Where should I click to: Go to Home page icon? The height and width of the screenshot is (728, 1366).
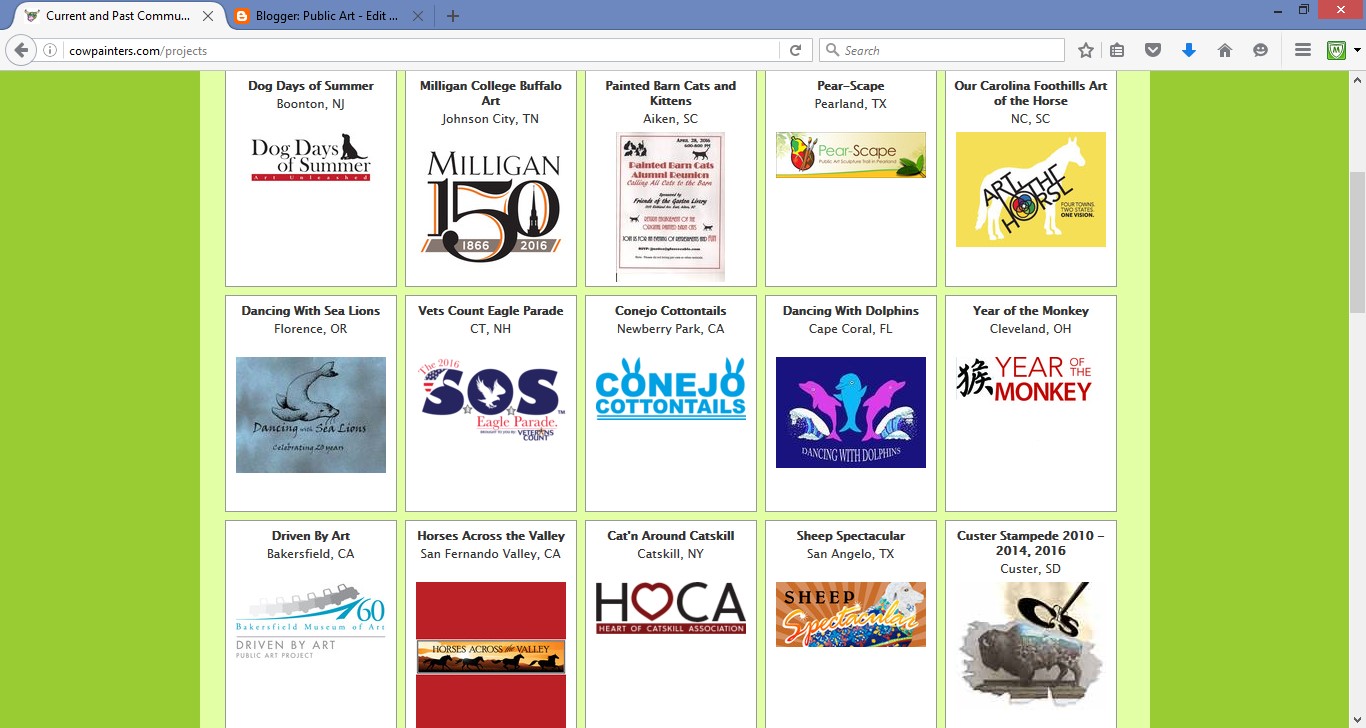point(1225,50)
